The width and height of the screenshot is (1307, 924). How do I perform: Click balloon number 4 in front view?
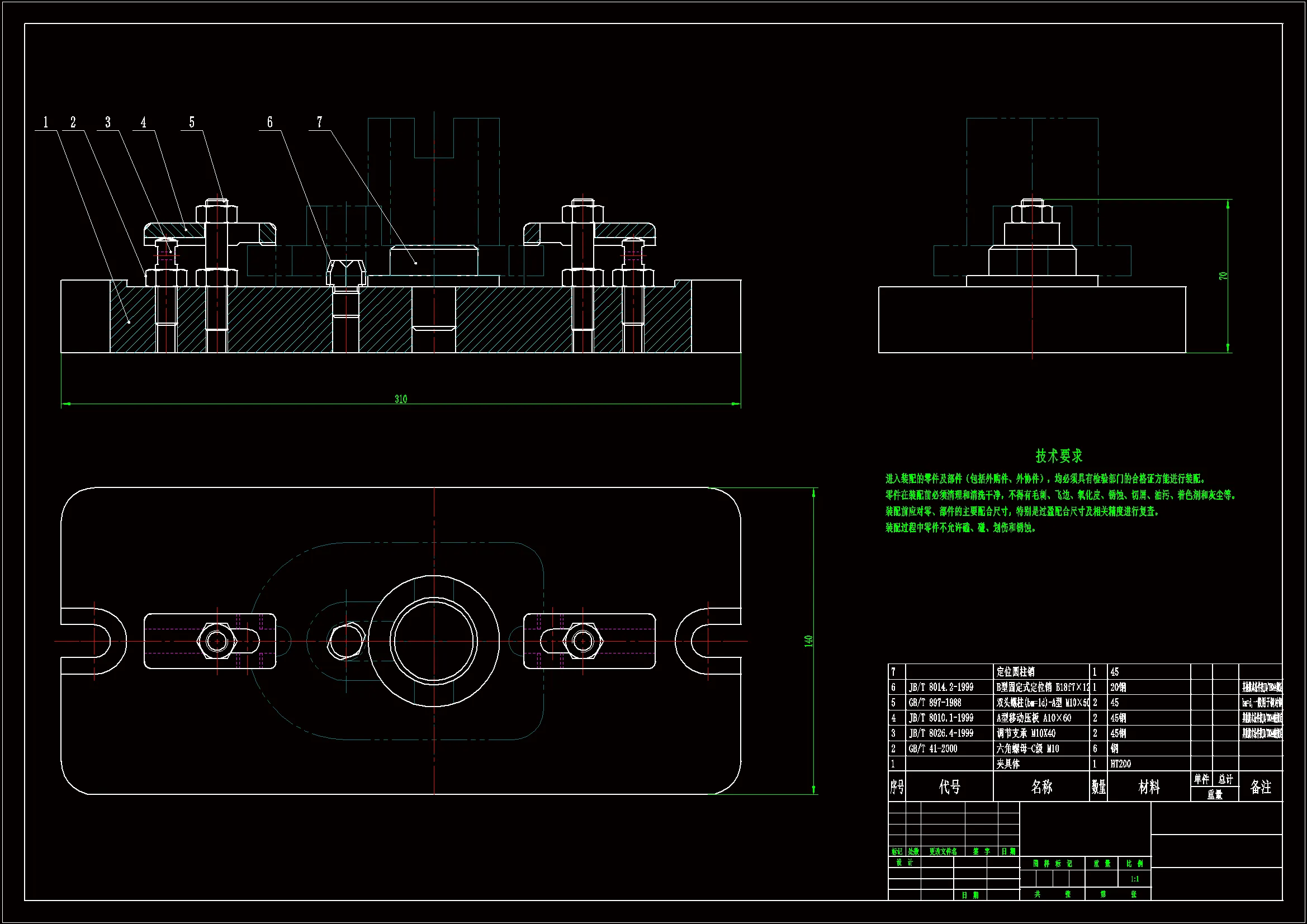[144, 122]
